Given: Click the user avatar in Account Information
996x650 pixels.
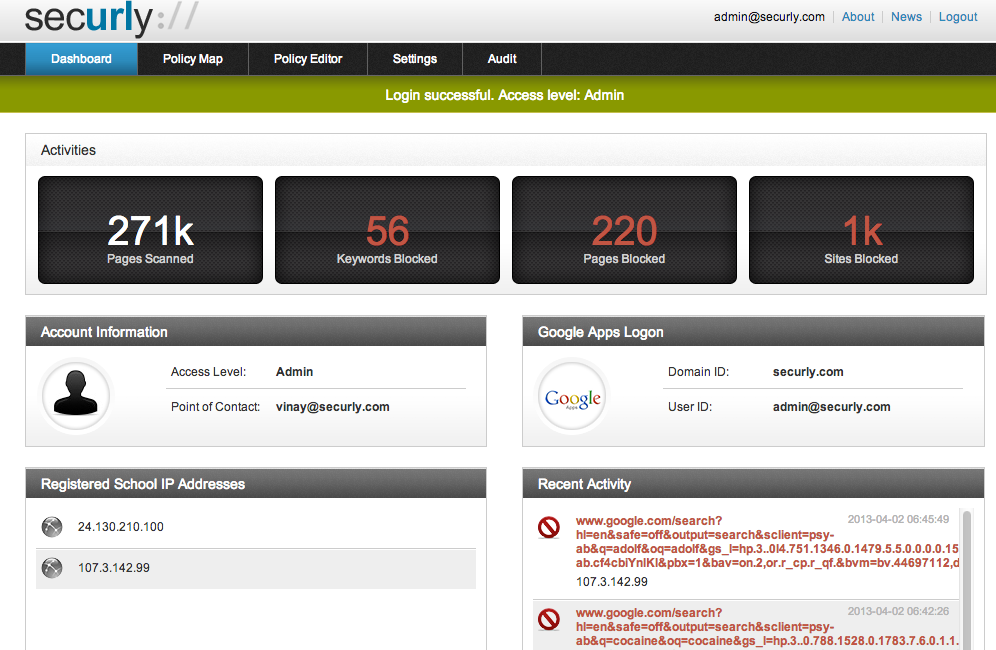Looking at the screenshot, I should 76,395.
